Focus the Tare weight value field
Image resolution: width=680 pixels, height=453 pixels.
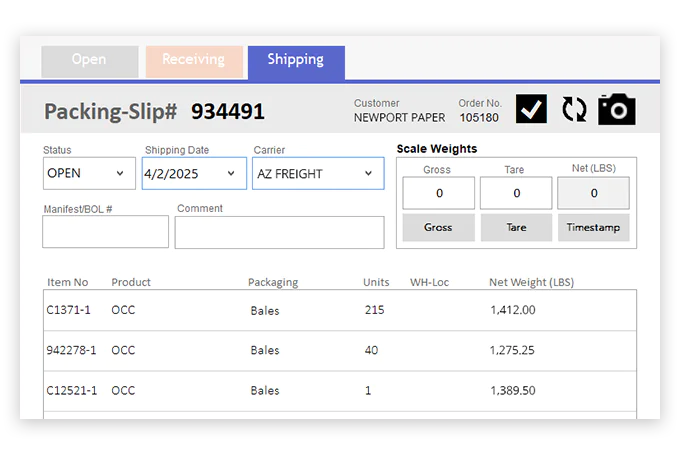coord(516,193)
